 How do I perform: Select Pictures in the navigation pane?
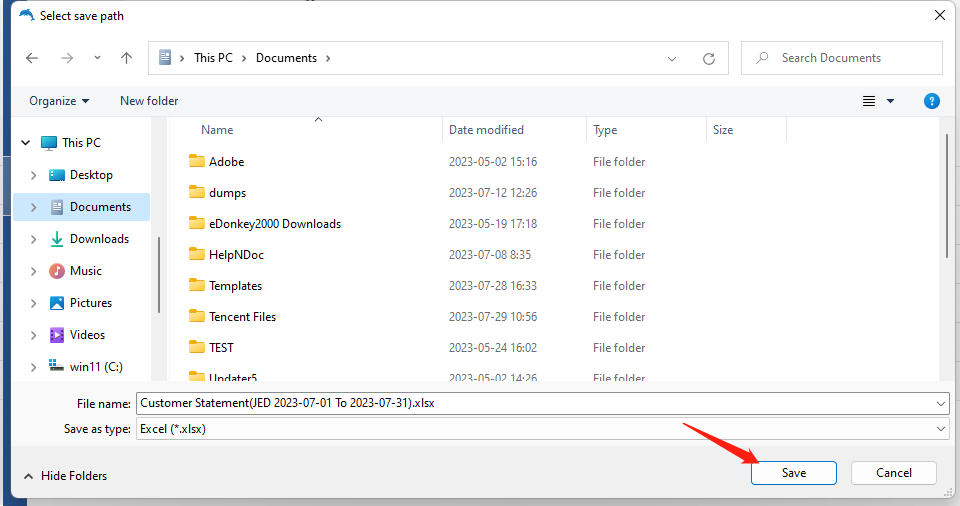click(90, 303)
